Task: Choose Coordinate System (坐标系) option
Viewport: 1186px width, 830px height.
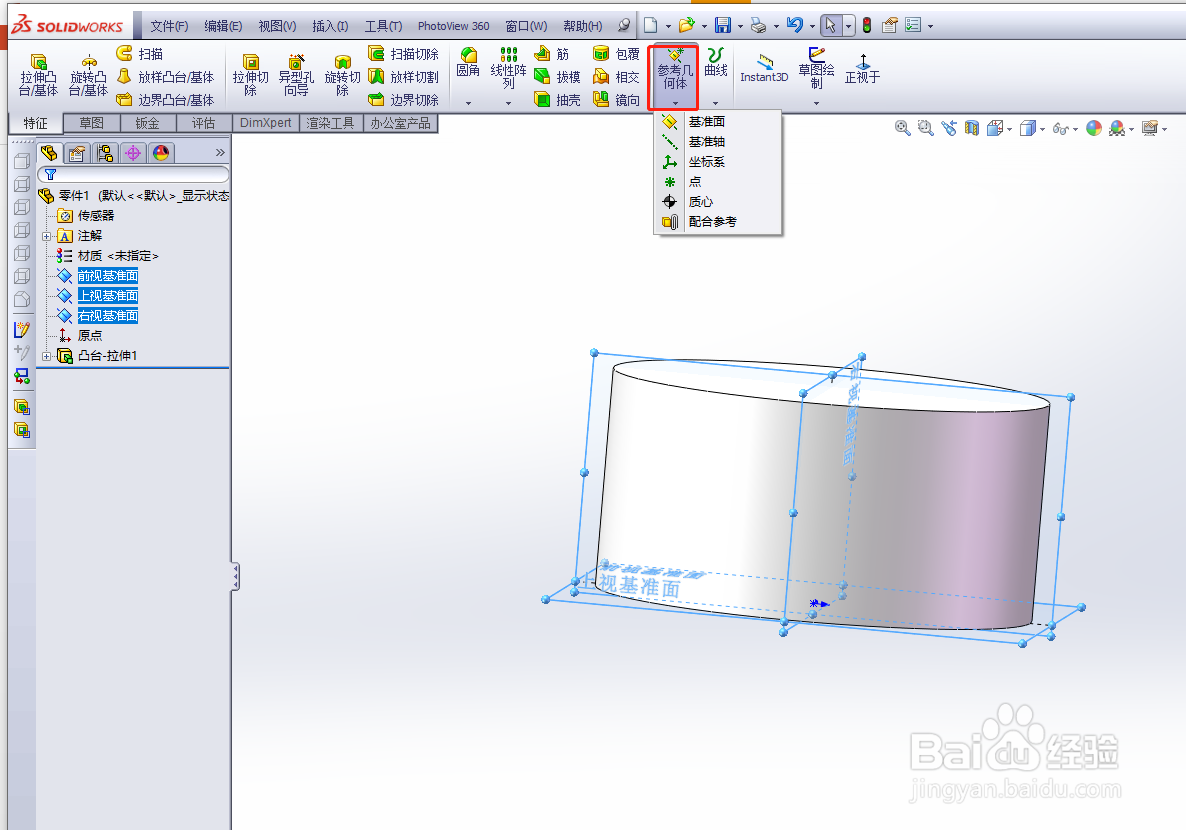Action: point(718,161)
